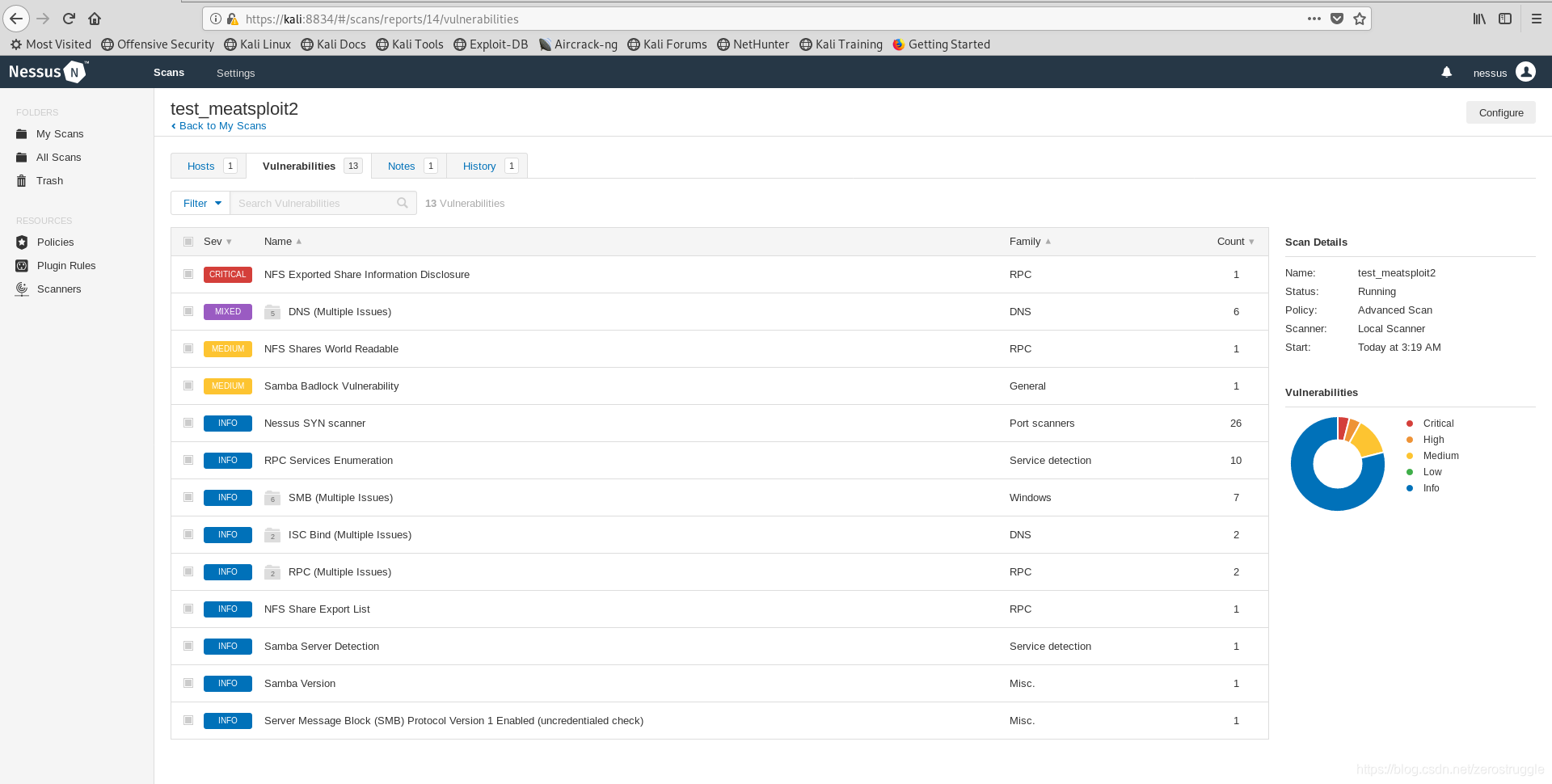
Task: Open Plugin Rules resource
Action: pyautogui.click(x=66, y=266)
